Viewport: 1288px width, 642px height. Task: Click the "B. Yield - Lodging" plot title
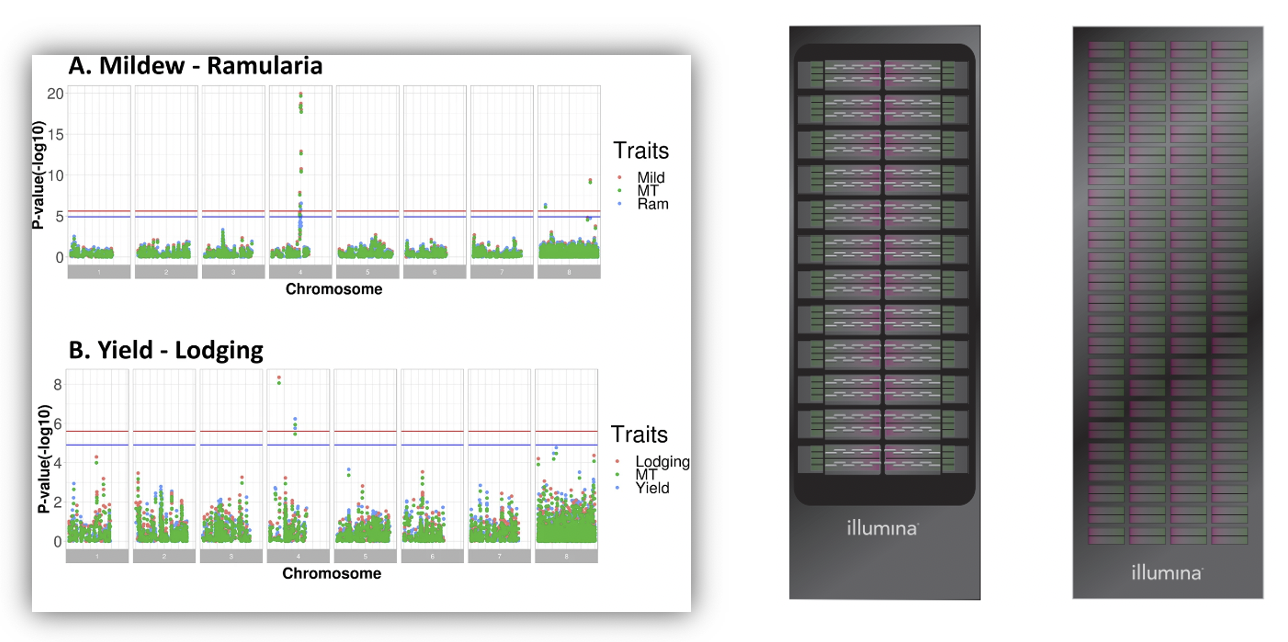pyautogui.click(x=165, y=350)
